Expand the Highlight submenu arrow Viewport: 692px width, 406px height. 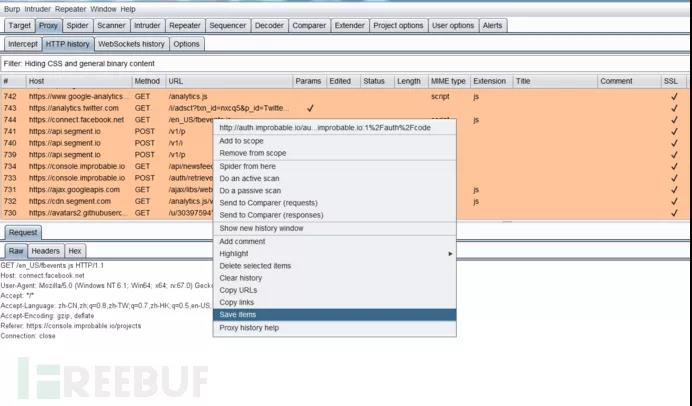pyautogui.click(x=450, y=254)
